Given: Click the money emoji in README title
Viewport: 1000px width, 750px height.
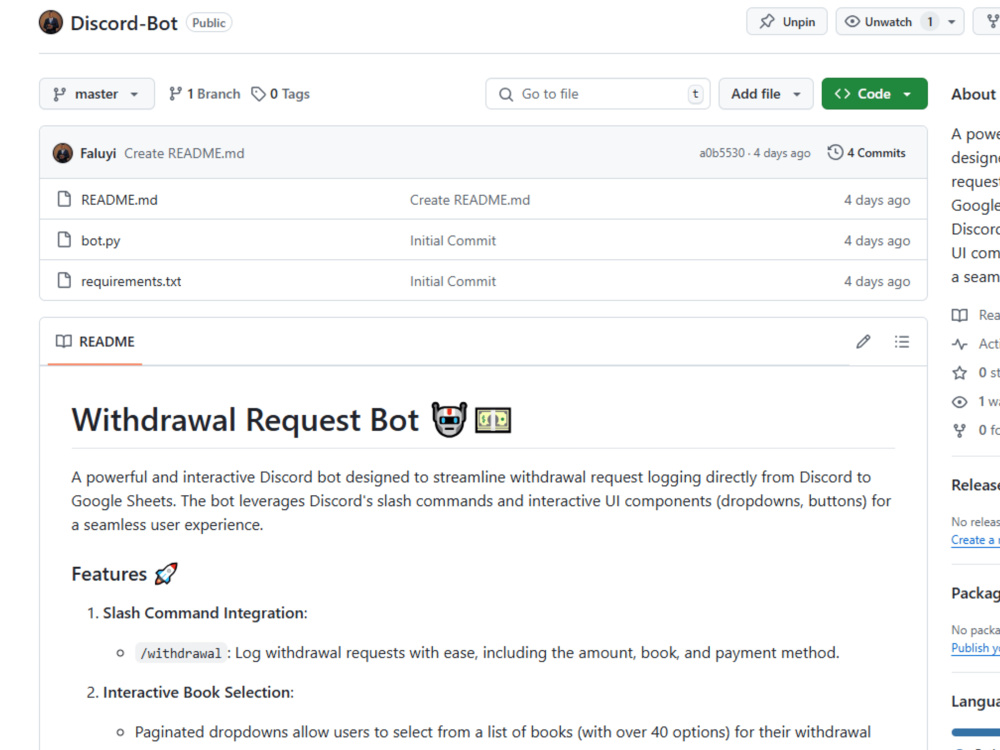Looking at the screenshot, I should (493, 420).
